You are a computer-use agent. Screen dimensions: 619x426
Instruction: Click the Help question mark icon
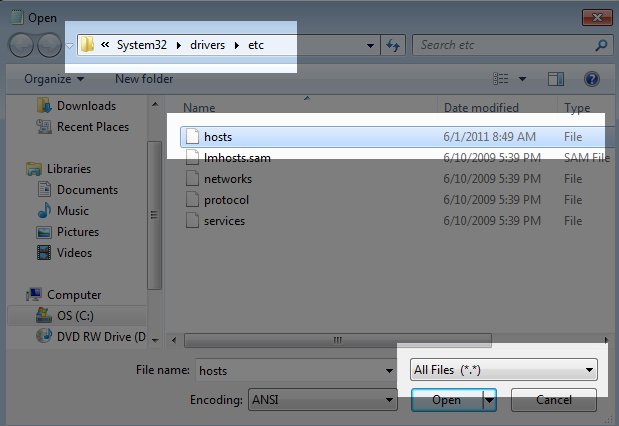click(x=591, y=78)
